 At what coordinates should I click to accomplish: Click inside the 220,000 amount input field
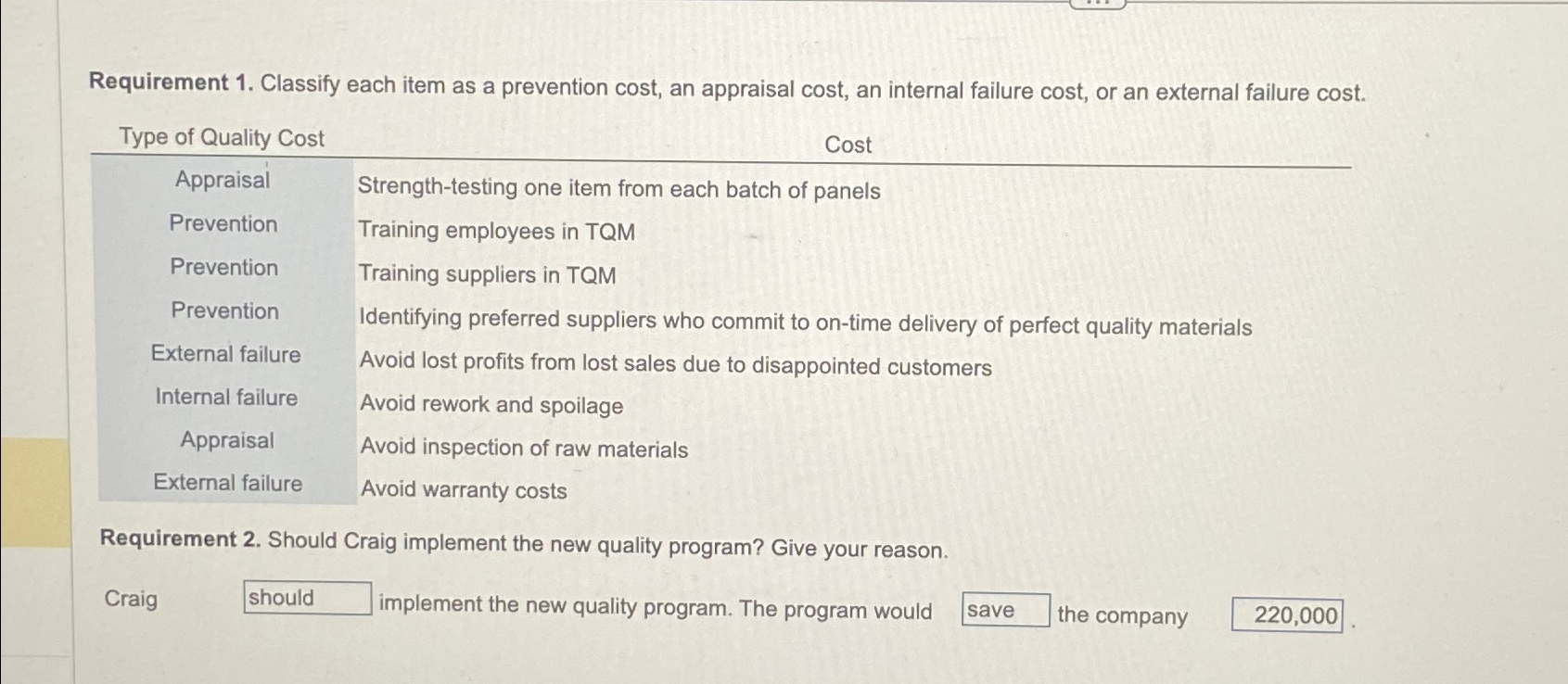1287,614
